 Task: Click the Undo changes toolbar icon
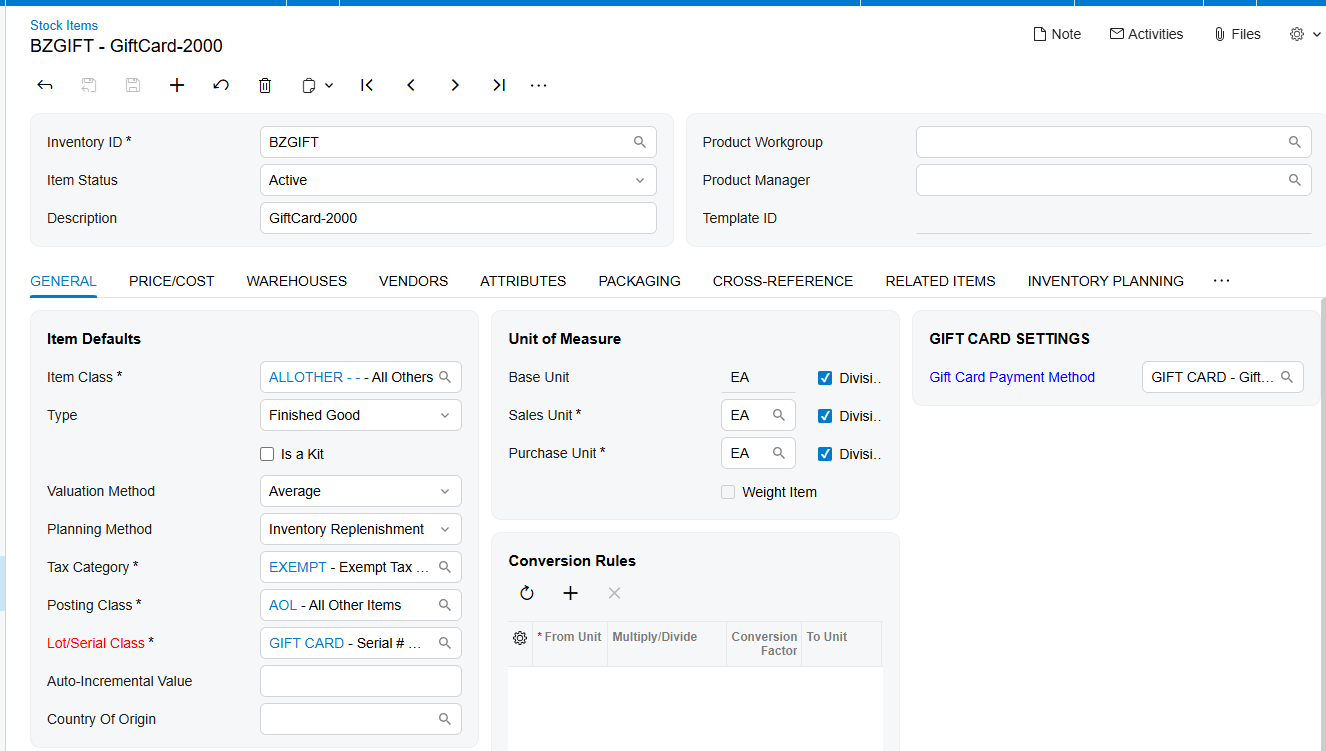[x=221, y=85]
